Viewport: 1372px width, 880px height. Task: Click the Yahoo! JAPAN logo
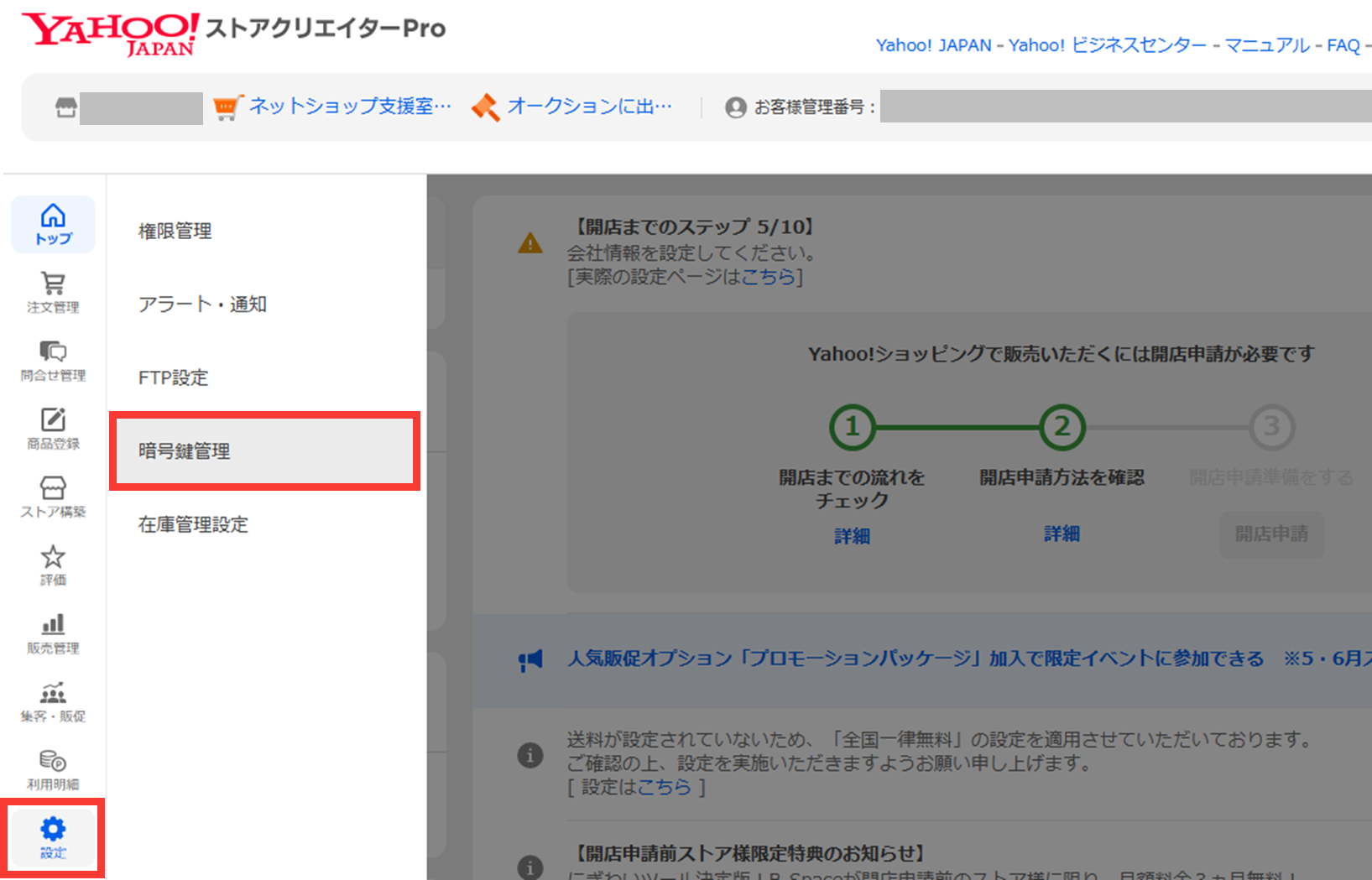pos(110,34)
